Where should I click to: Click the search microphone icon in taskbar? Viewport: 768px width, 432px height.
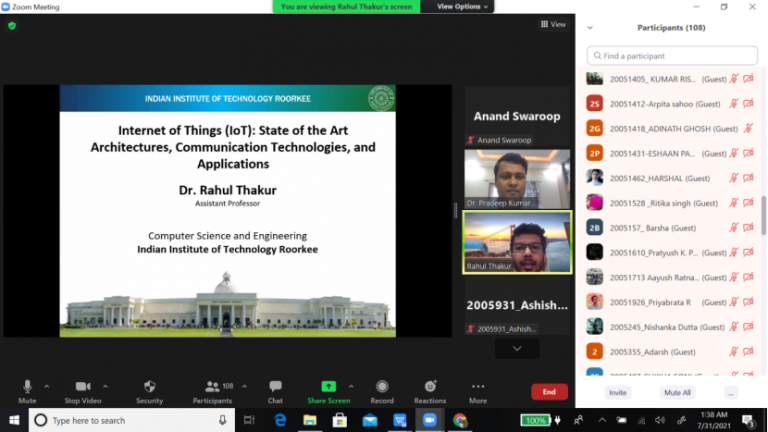[222, 420]
